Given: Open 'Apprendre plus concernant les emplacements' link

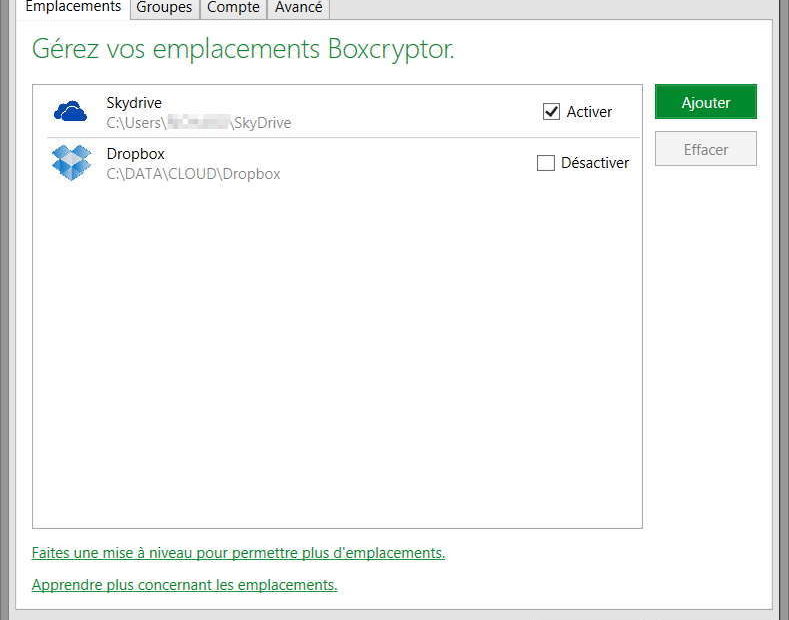Looking at the screenshot, I should (x=184, y=585).
